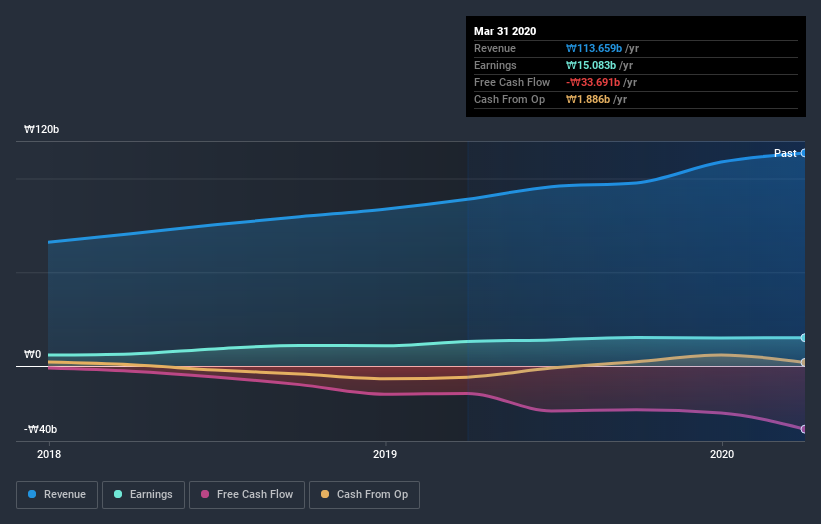Click the Past label on chart
Screen dimensions: 821x524
point(785,153)
